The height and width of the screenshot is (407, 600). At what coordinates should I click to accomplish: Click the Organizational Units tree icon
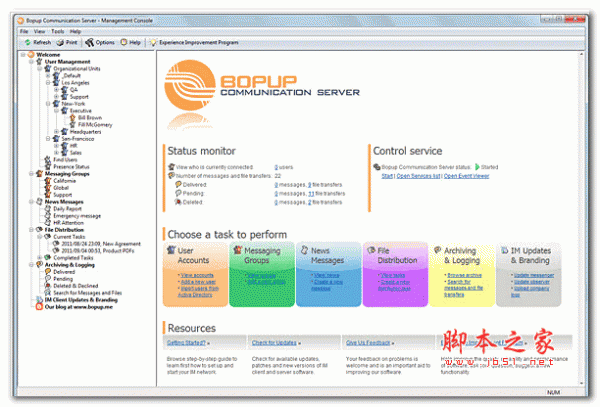coord(48,68)
